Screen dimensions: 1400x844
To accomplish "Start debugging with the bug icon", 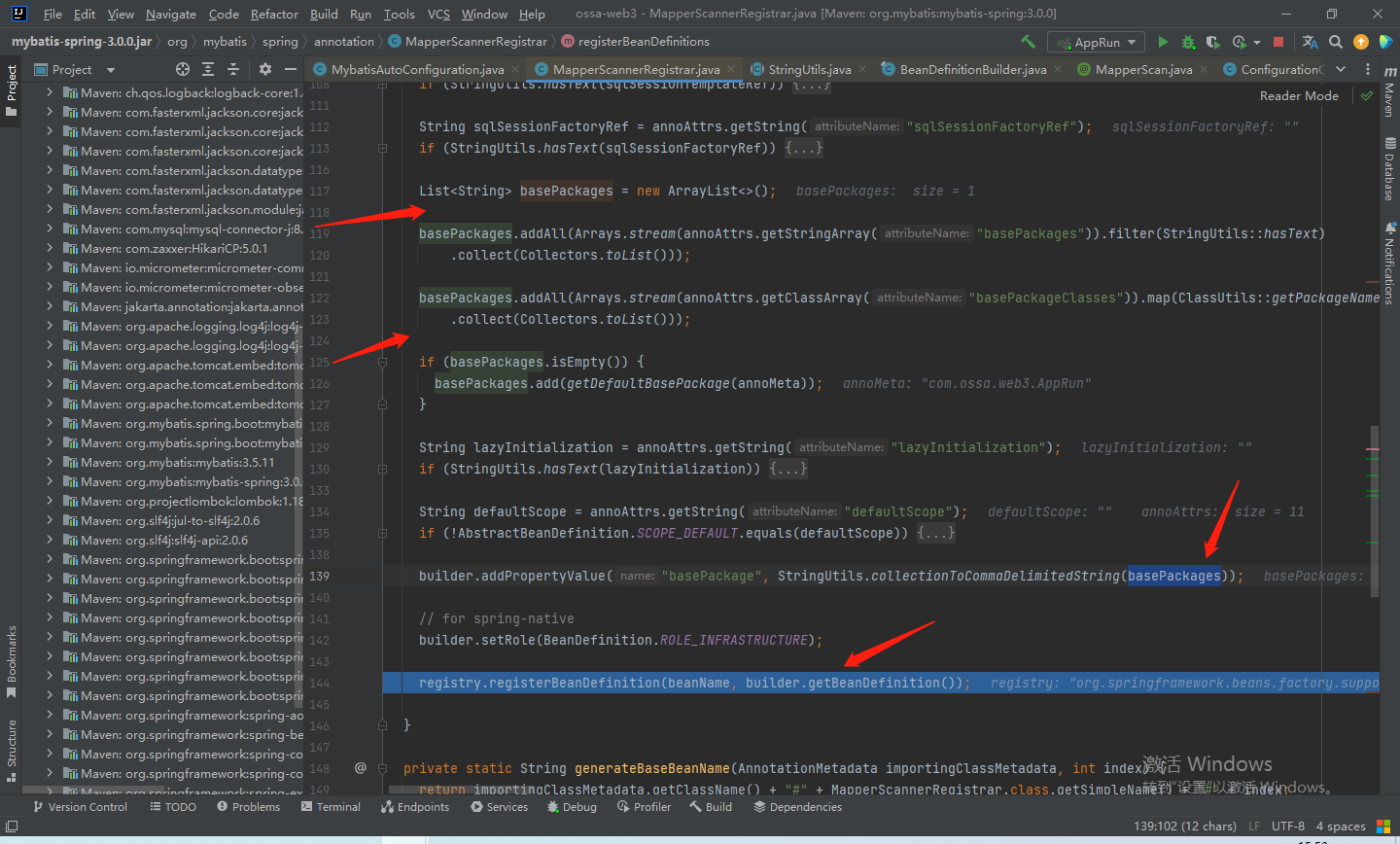I will (1188, 42).
